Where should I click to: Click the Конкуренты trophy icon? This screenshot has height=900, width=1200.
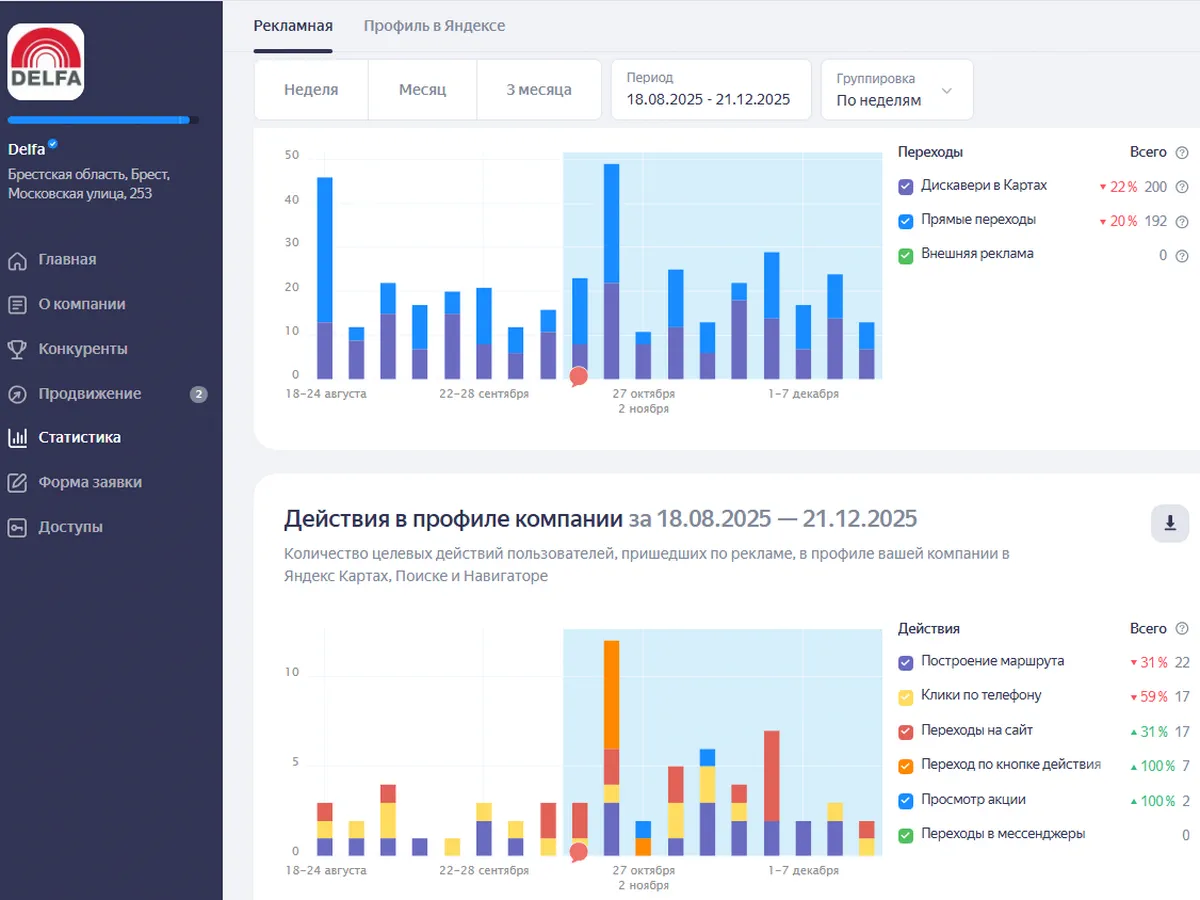pos(17,350)
